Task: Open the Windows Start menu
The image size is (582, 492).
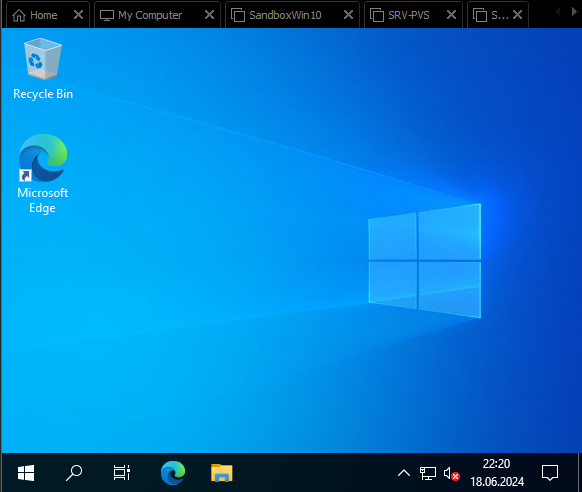Action: pos(26,473)
